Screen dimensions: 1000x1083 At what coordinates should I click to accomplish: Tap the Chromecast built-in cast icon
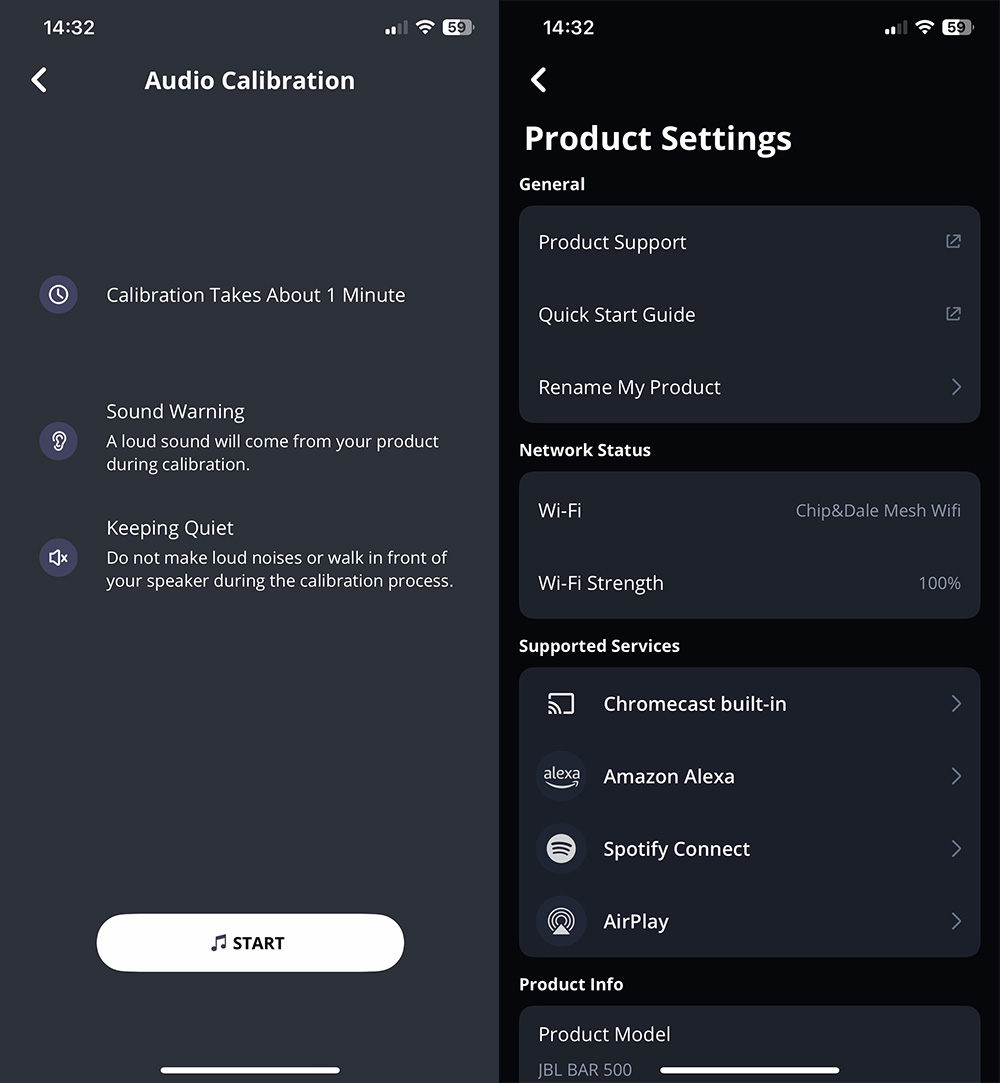[561, 704]
